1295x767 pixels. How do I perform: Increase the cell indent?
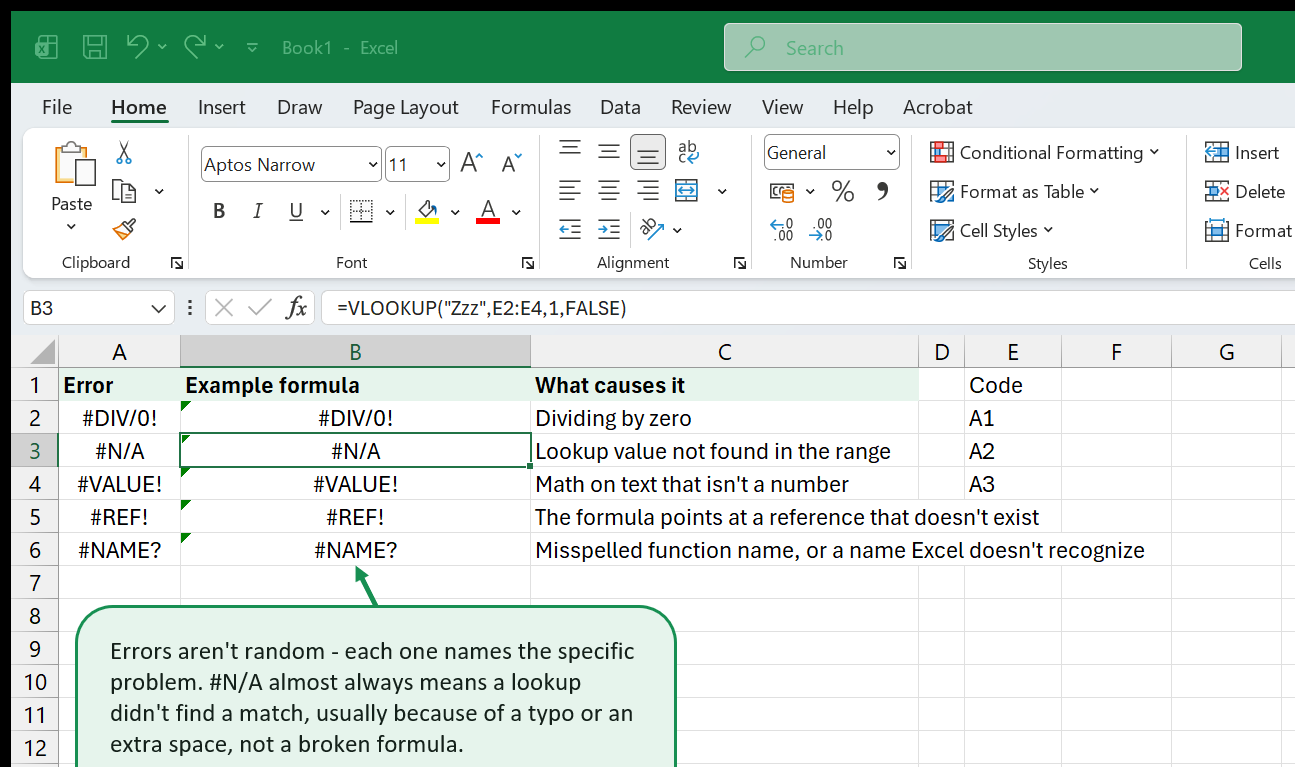609,229
